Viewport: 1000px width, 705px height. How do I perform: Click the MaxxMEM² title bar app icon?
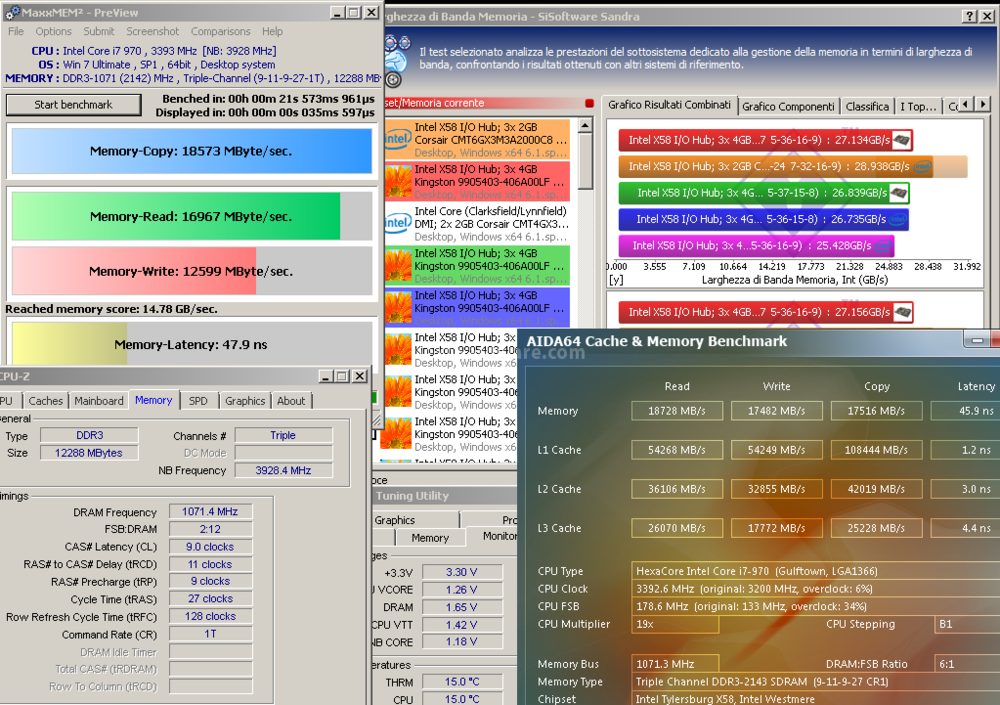click(12, 12)
